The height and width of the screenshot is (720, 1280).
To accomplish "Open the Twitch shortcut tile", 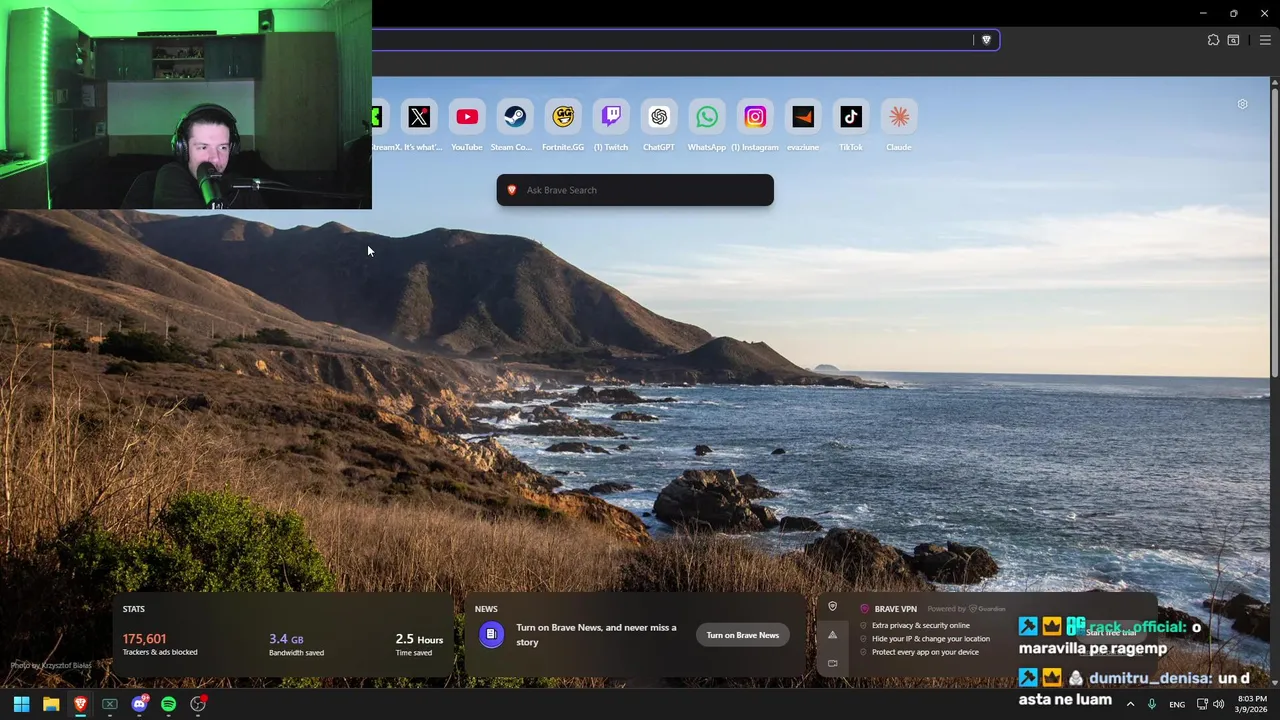I will coord(611,117).
